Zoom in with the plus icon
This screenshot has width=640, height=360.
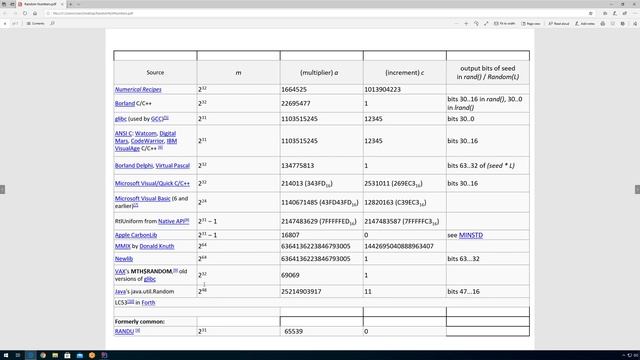[x=466, y=24]
